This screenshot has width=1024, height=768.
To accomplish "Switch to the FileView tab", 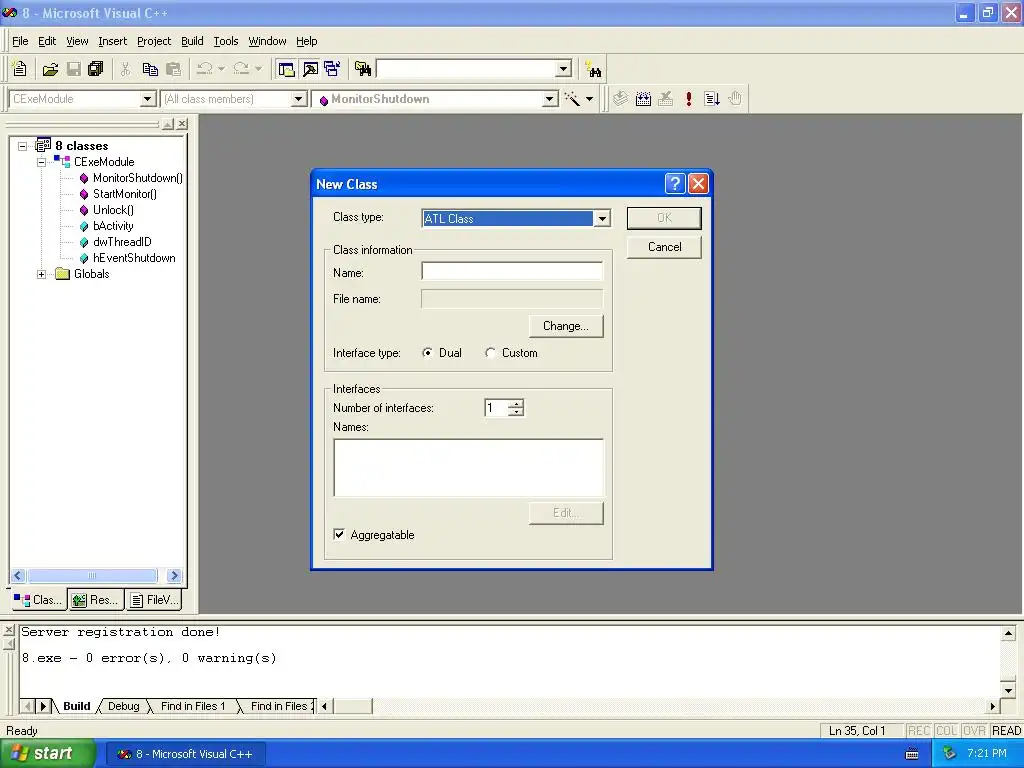I will [x=154, y=600].
